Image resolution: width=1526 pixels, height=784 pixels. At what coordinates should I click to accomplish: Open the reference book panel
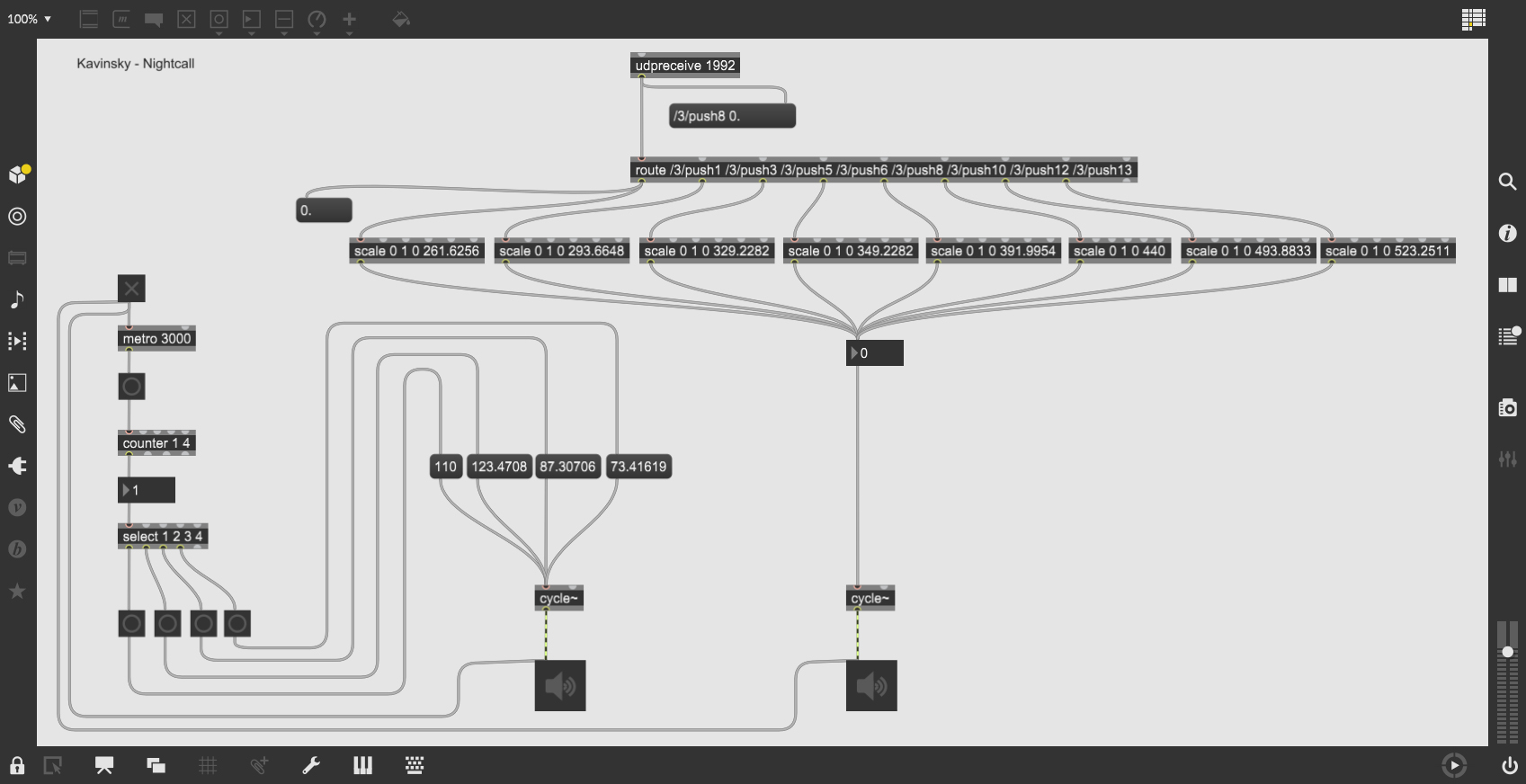tap(1508, 285)
